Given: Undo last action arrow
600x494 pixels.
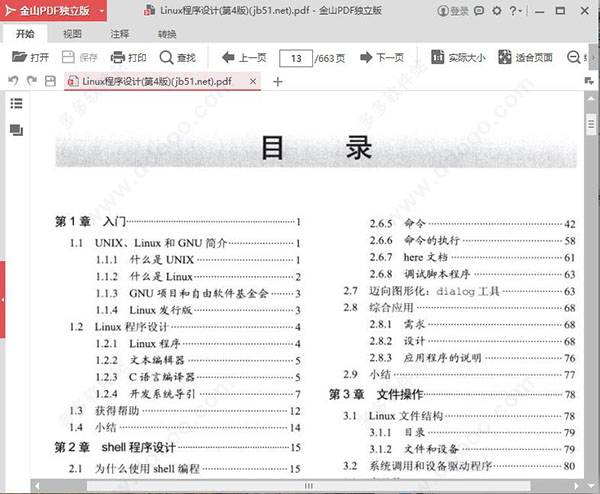Looking at the screenshot, I should 13,81.
